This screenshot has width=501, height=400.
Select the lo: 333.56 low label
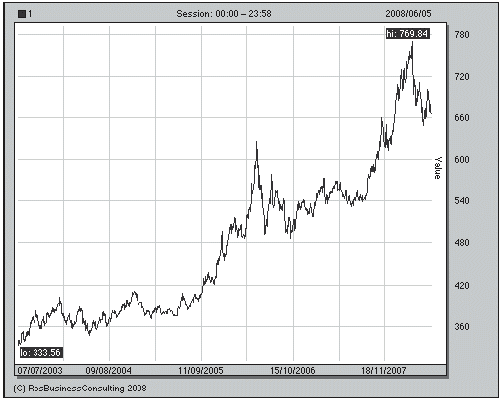click(x=41, y=353)
